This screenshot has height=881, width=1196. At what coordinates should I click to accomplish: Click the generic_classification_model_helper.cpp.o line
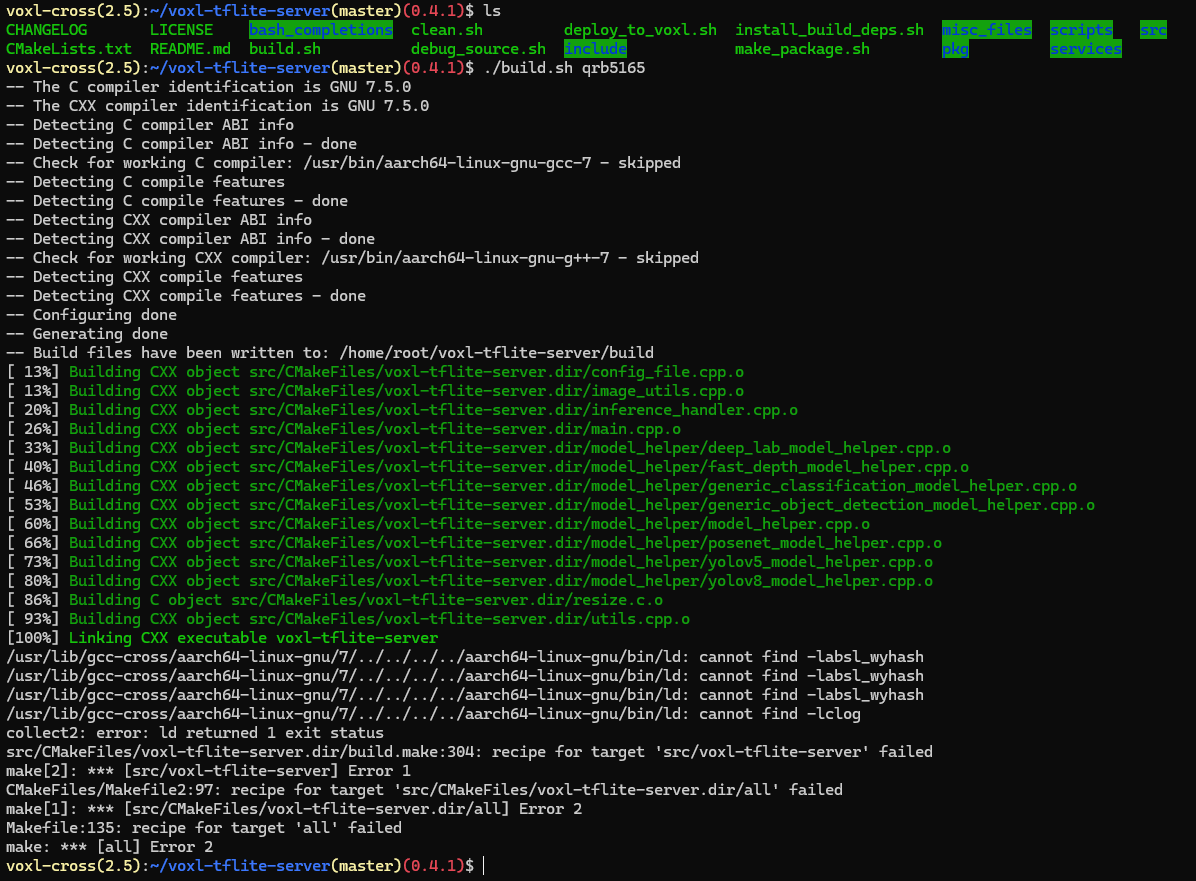542,486
